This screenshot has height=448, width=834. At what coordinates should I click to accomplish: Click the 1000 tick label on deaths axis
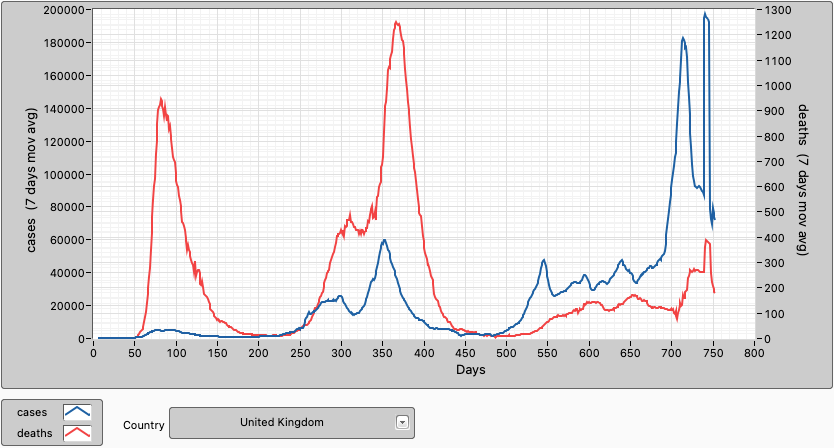tap(779, 86)
